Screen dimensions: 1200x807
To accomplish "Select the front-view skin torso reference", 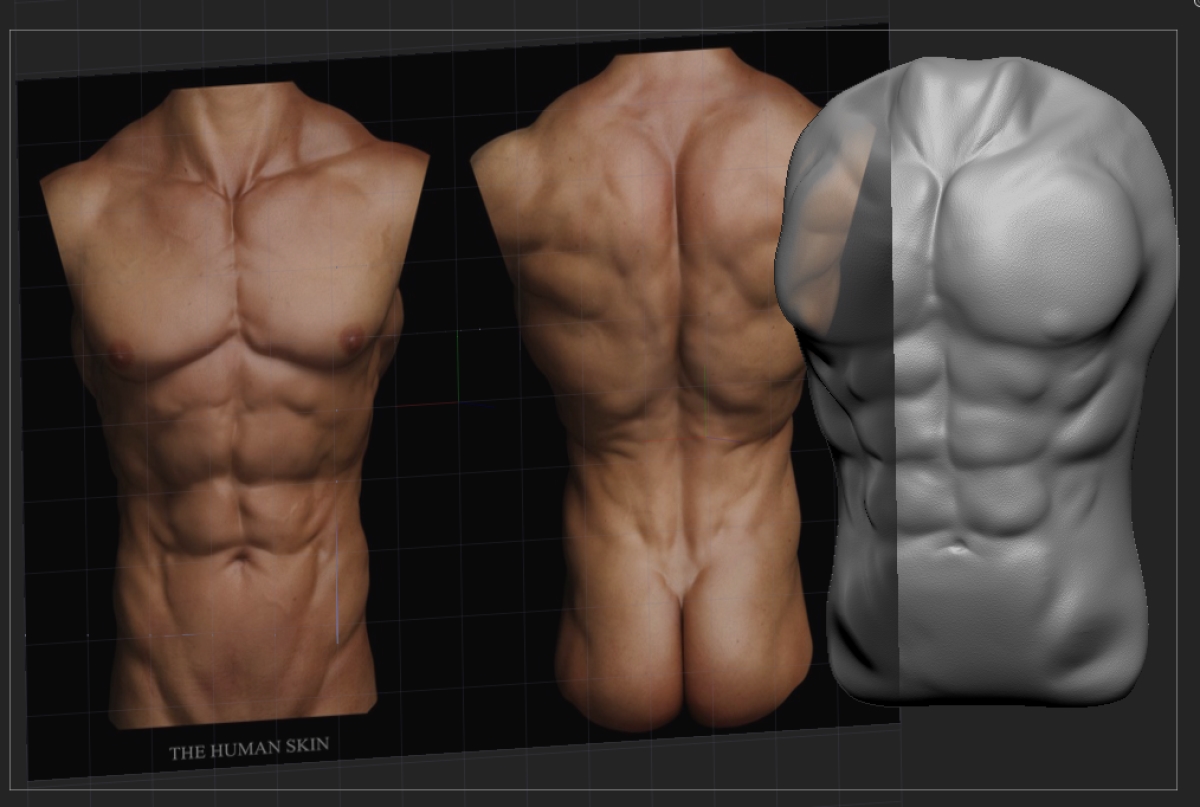I will 236,405.
